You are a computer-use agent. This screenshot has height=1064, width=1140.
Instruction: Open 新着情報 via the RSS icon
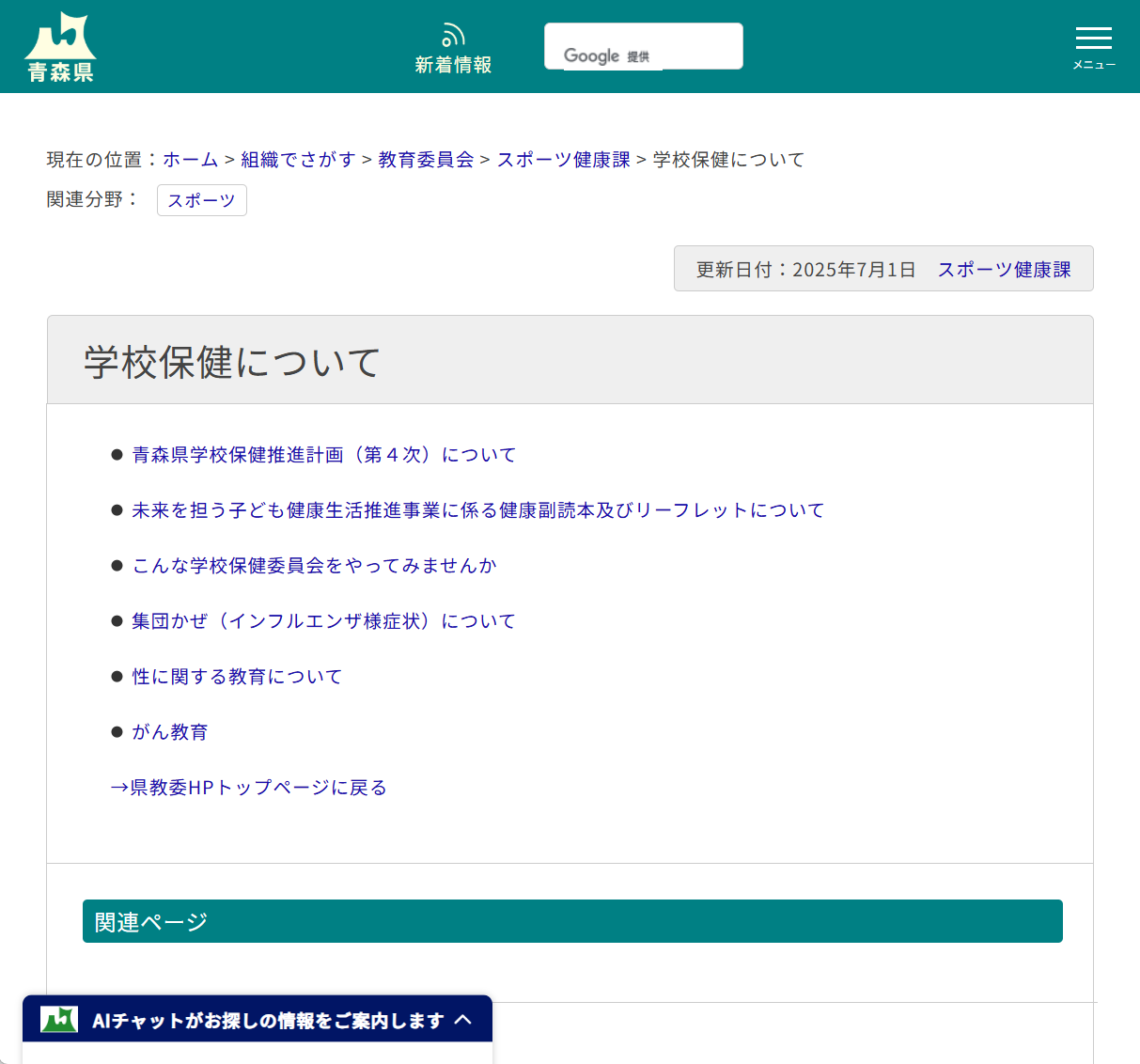(453, 34)
